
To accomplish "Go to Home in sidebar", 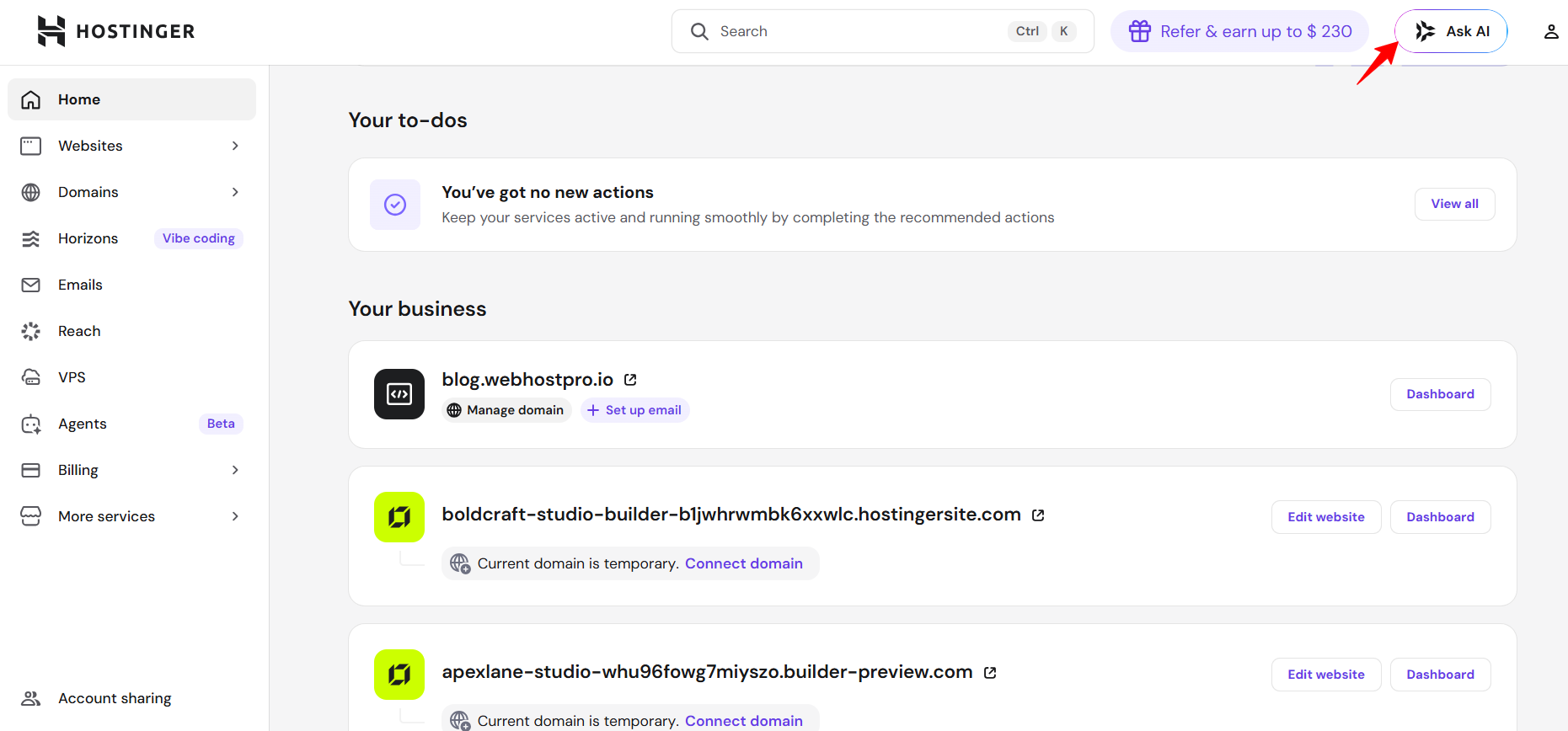I will pos(131,99).
